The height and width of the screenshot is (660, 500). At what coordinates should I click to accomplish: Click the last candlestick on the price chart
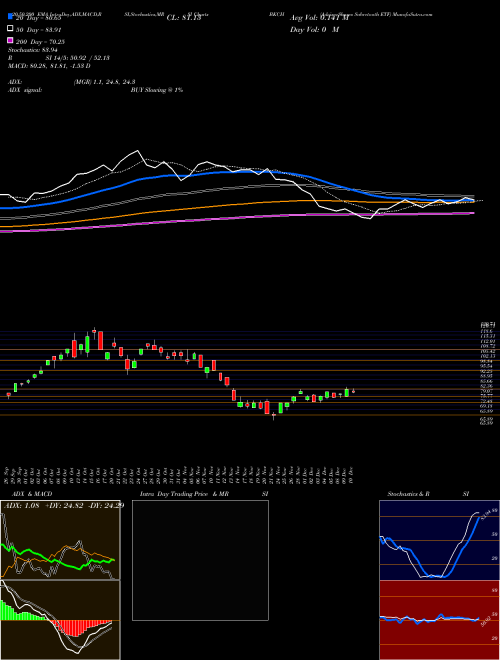coord(354,391)
